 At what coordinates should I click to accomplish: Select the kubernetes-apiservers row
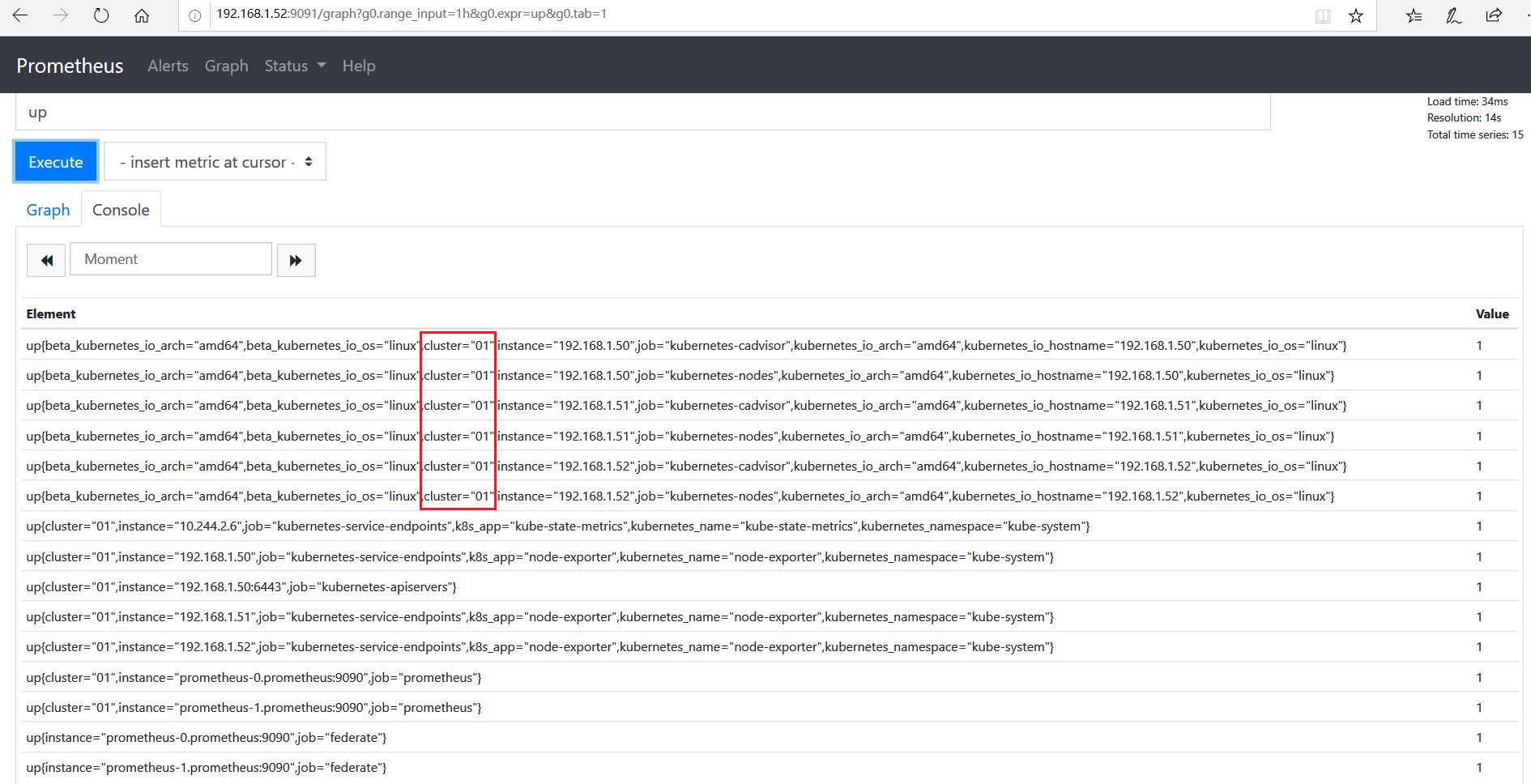tap(769, 586)
